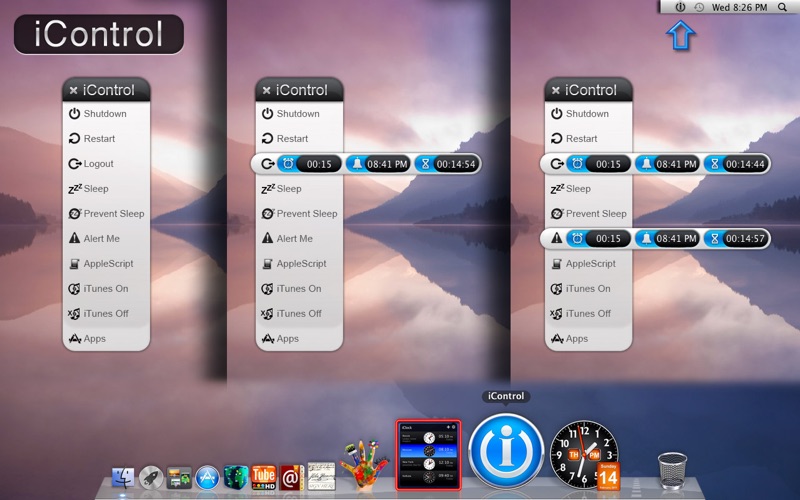
Task: Open Alert Me in the left iControl panel
Action: point(106,239)
